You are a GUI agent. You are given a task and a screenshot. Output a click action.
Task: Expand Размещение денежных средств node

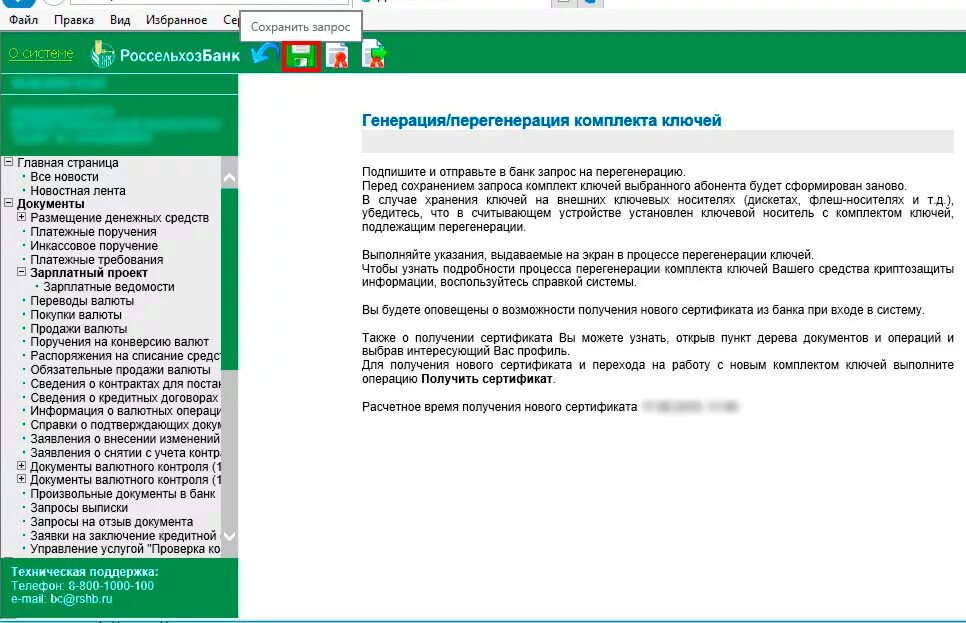coord(22,217)
